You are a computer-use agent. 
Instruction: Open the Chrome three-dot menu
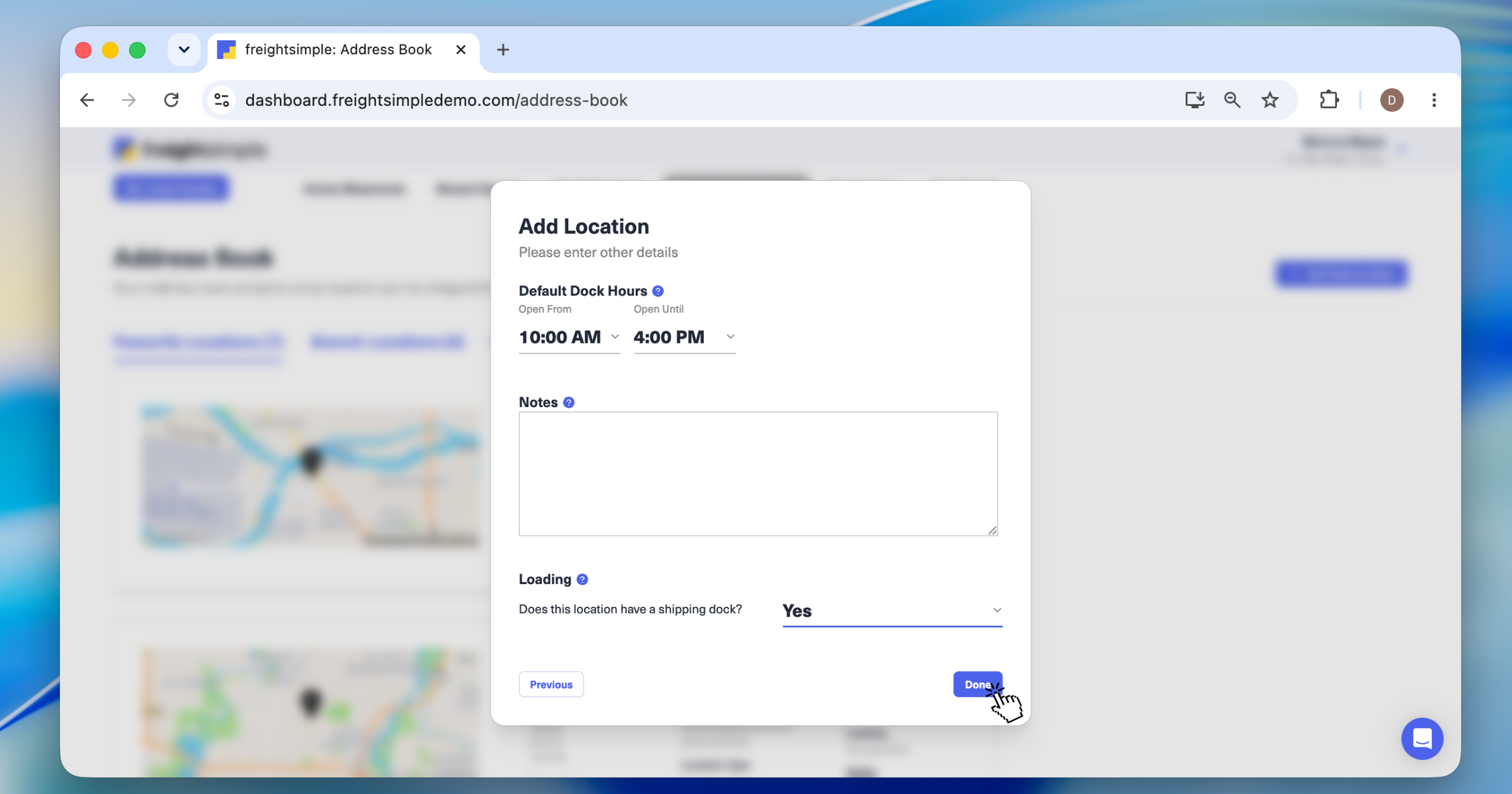(1434, 100)
